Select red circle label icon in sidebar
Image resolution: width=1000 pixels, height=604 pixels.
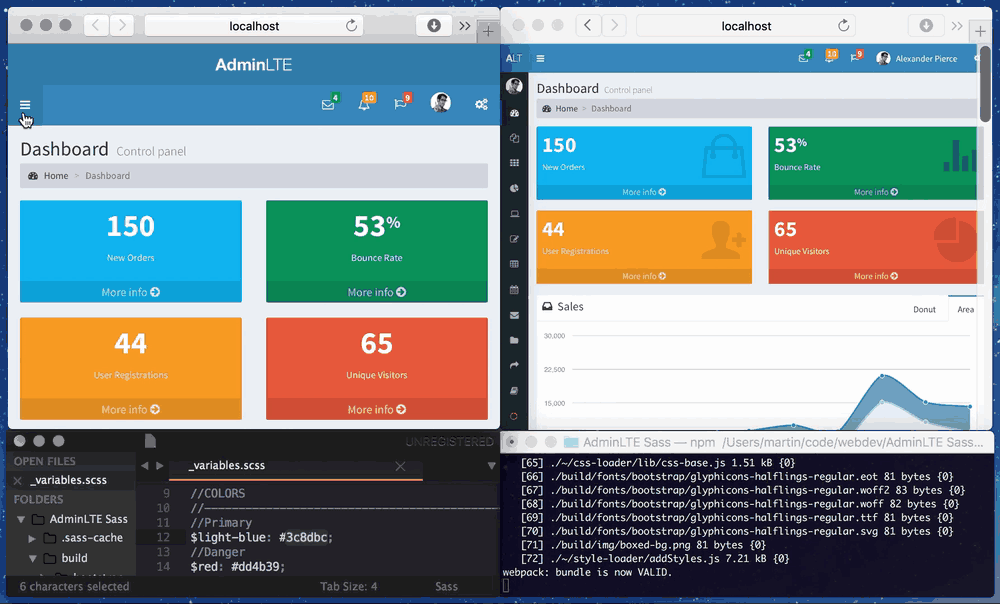click(514, 416)
